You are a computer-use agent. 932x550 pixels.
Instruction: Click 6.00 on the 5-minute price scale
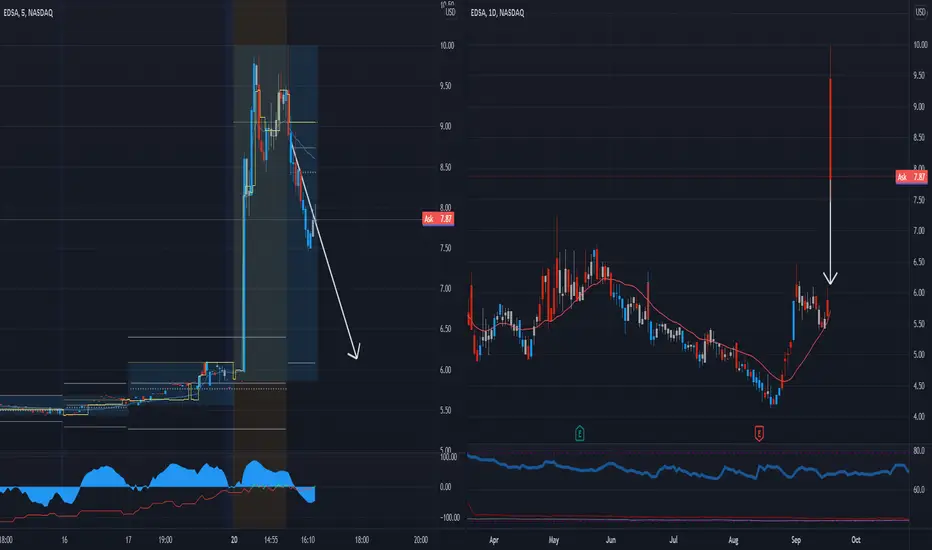click(x=445, y=369)
